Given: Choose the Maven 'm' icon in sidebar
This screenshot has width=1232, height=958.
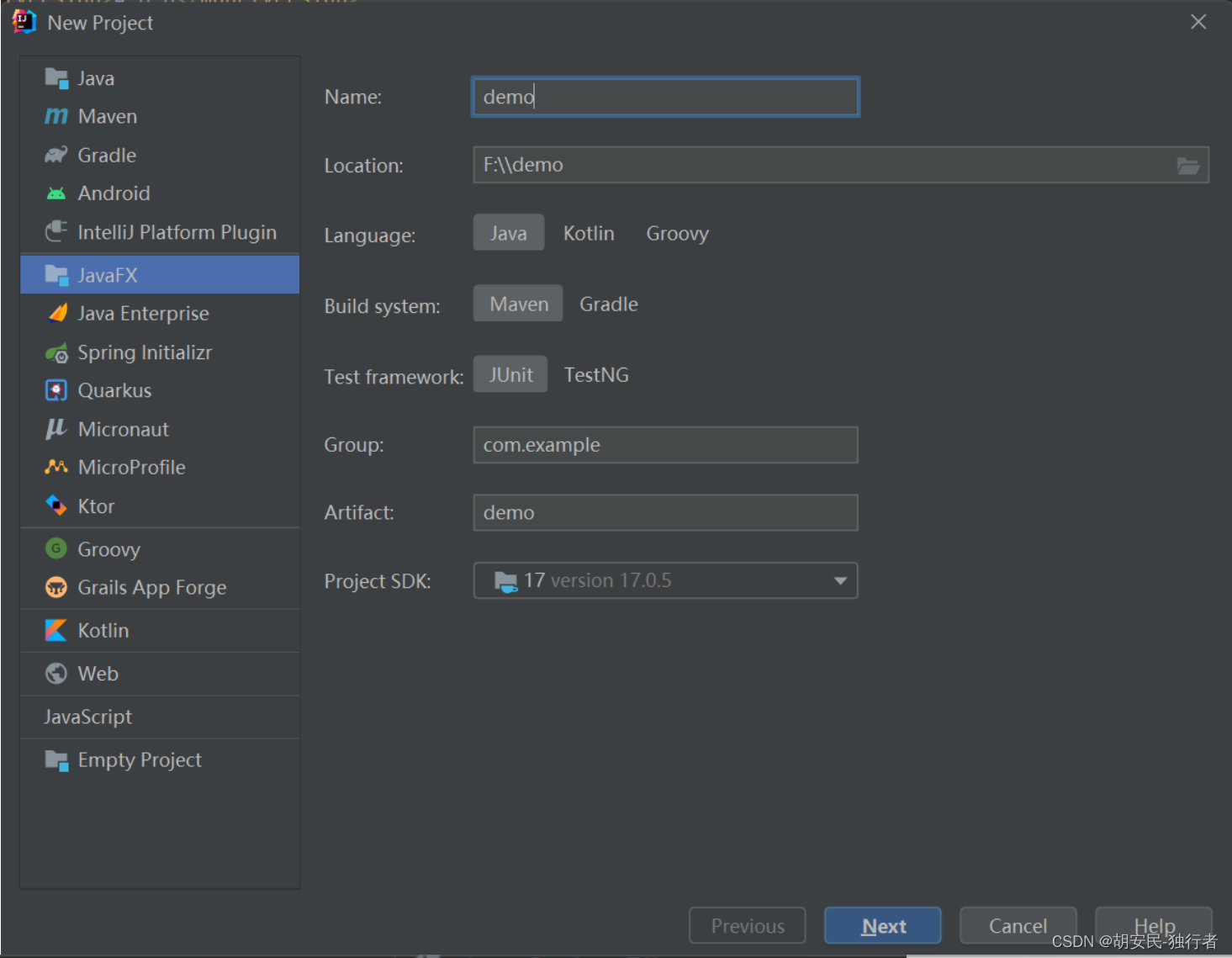Looking at the screenshot, I should pos(56,116).
